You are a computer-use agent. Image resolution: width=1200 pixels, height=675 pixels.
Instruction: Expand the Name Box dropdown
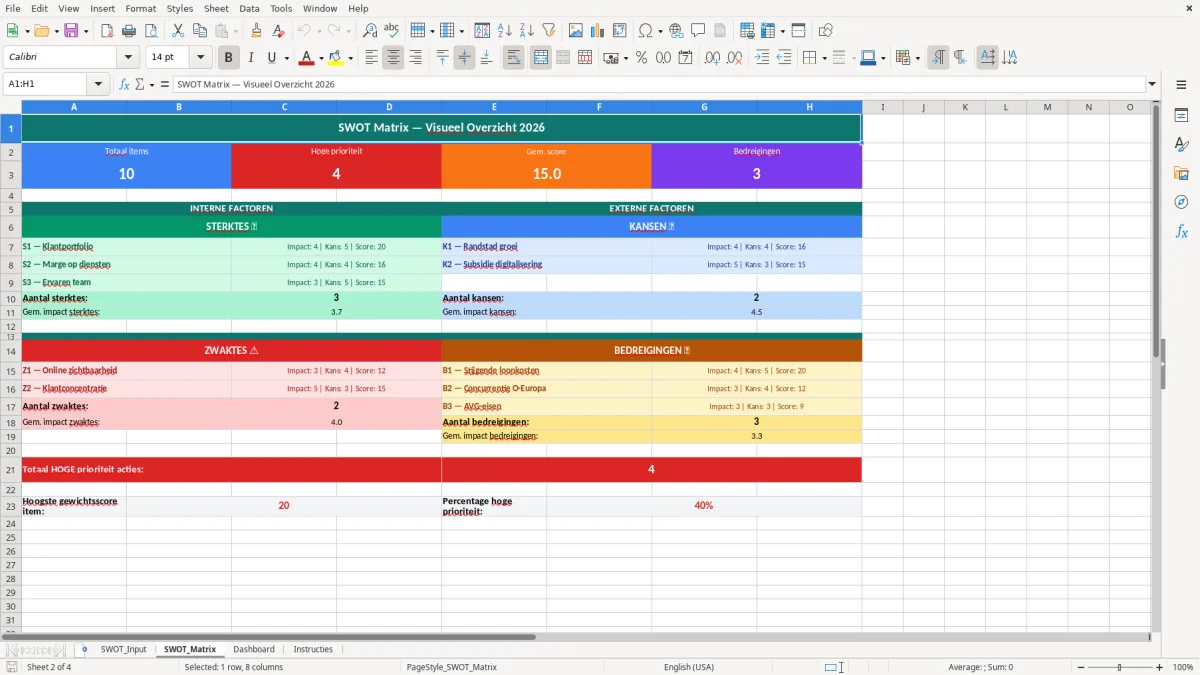(x=98, y=84)
